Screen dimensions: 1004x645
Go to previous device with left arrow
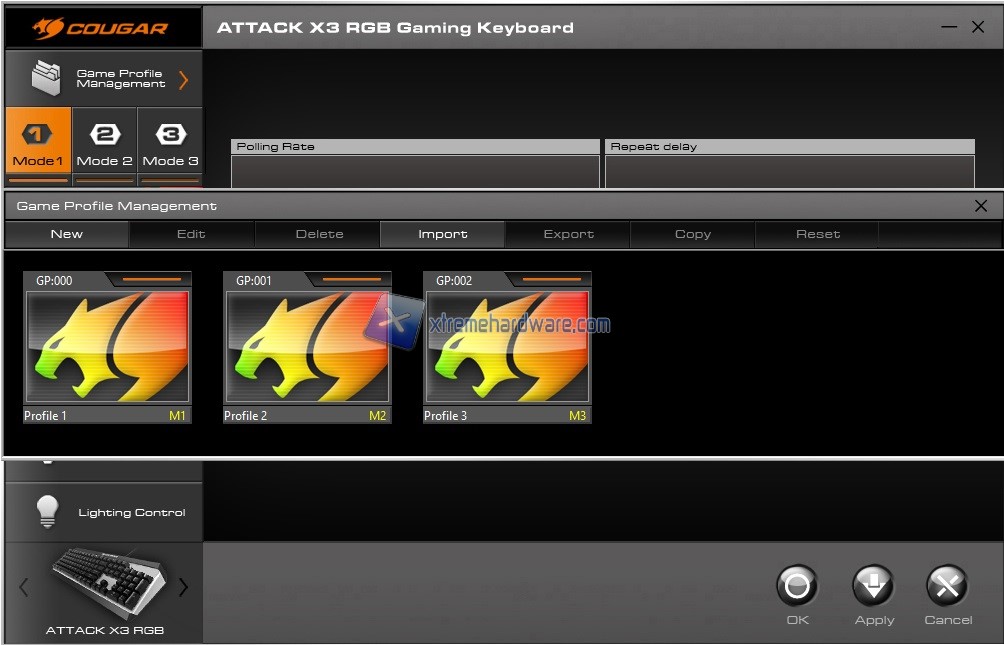point(24,588)
